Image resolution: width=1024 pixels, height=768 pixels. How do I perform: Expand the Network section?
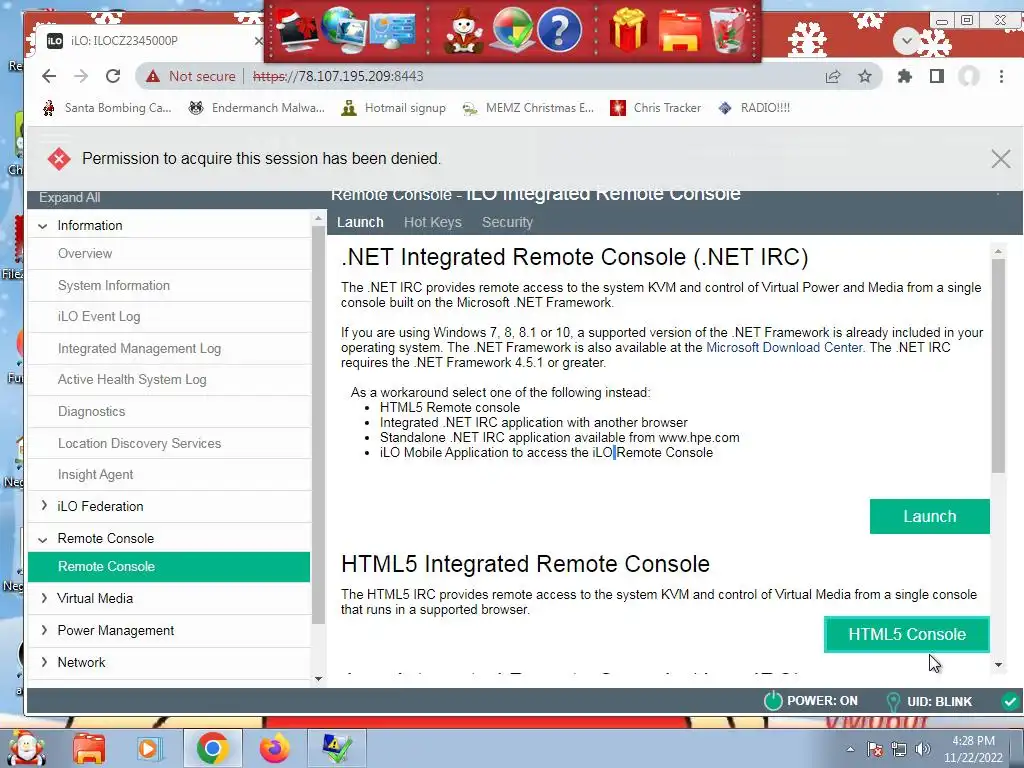44,662
